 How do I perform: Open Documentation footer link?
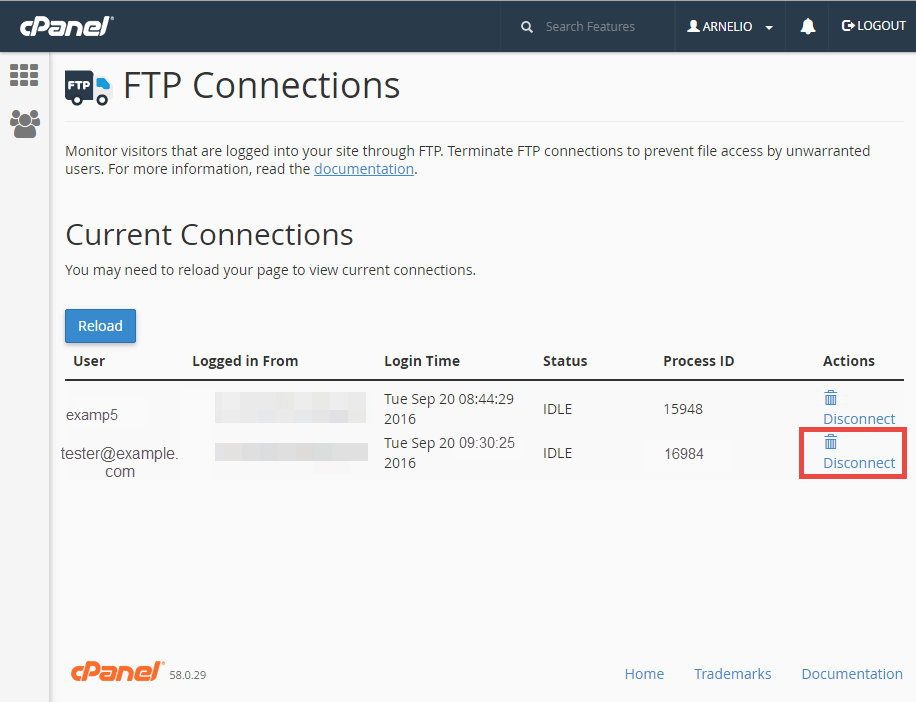(852, 674)
